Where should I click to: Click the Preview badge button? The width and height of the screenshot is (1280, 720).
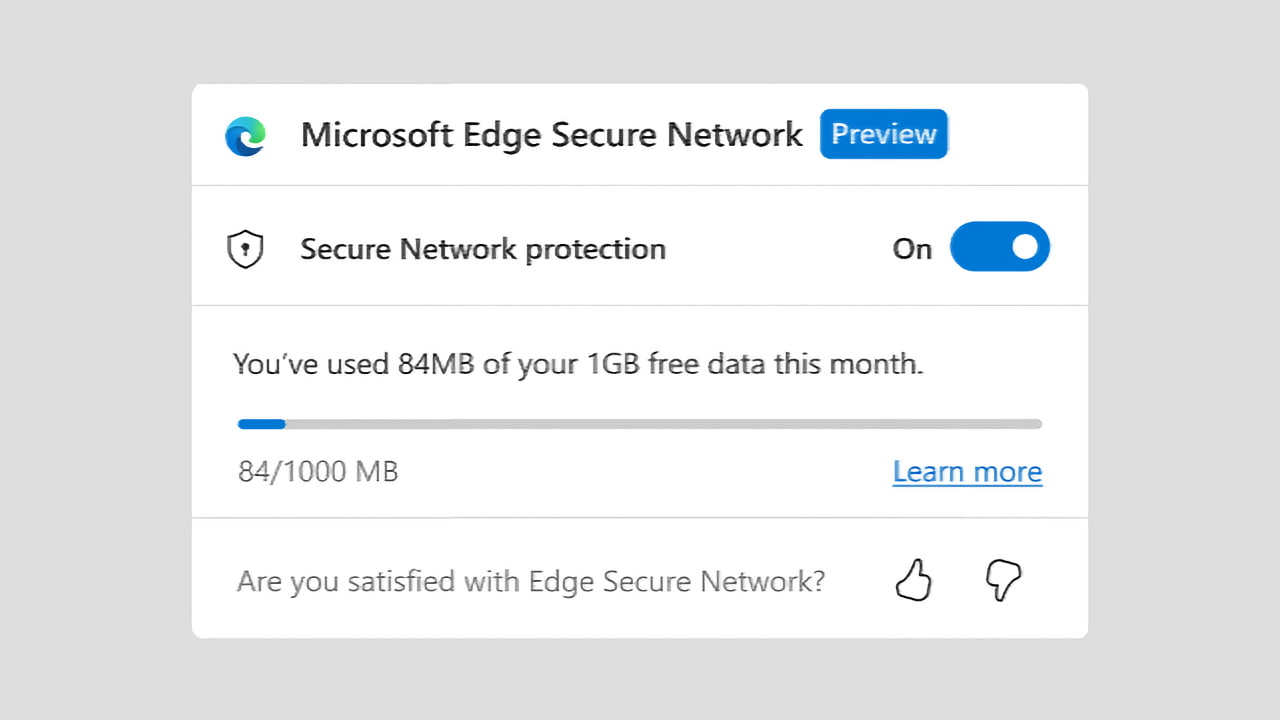click(x=883, y=134)
